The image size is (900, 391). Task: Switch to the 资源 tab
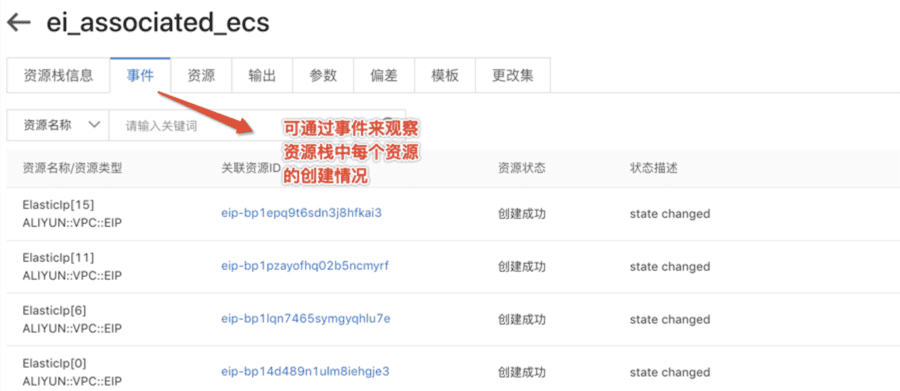[x=201, y=75]
